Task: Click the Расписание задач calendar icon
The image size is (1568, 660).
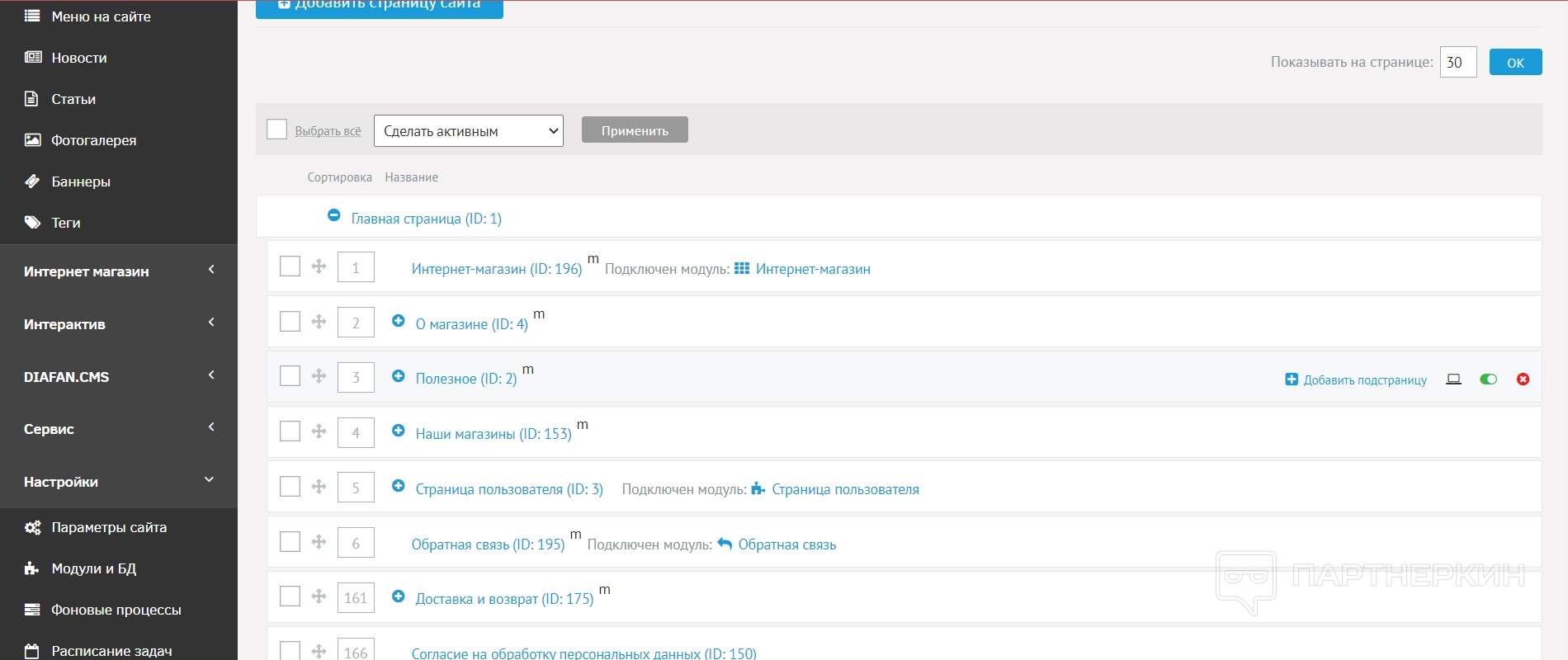Action: click(32, 651)
